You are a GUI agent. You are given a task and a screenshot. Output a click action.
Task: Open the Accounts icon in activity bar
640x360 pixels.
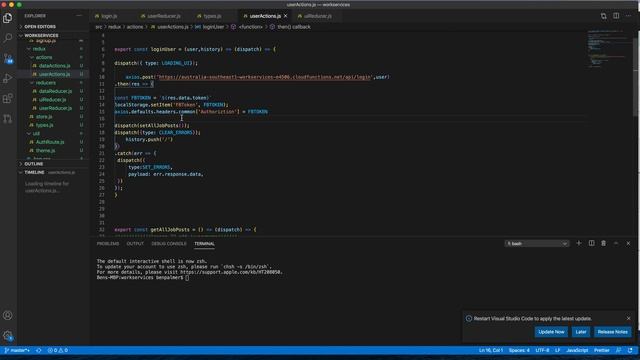pyautogui.click(x=8, y=316)
